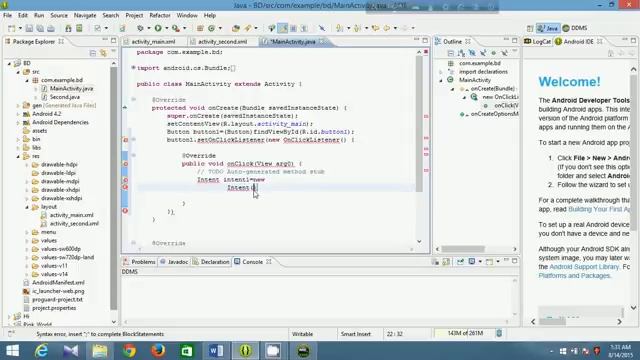Viewport: 640px width, 360px height.
Task: Open the LogCat tab
Action: pyautogui.click(x=538, y=41)
